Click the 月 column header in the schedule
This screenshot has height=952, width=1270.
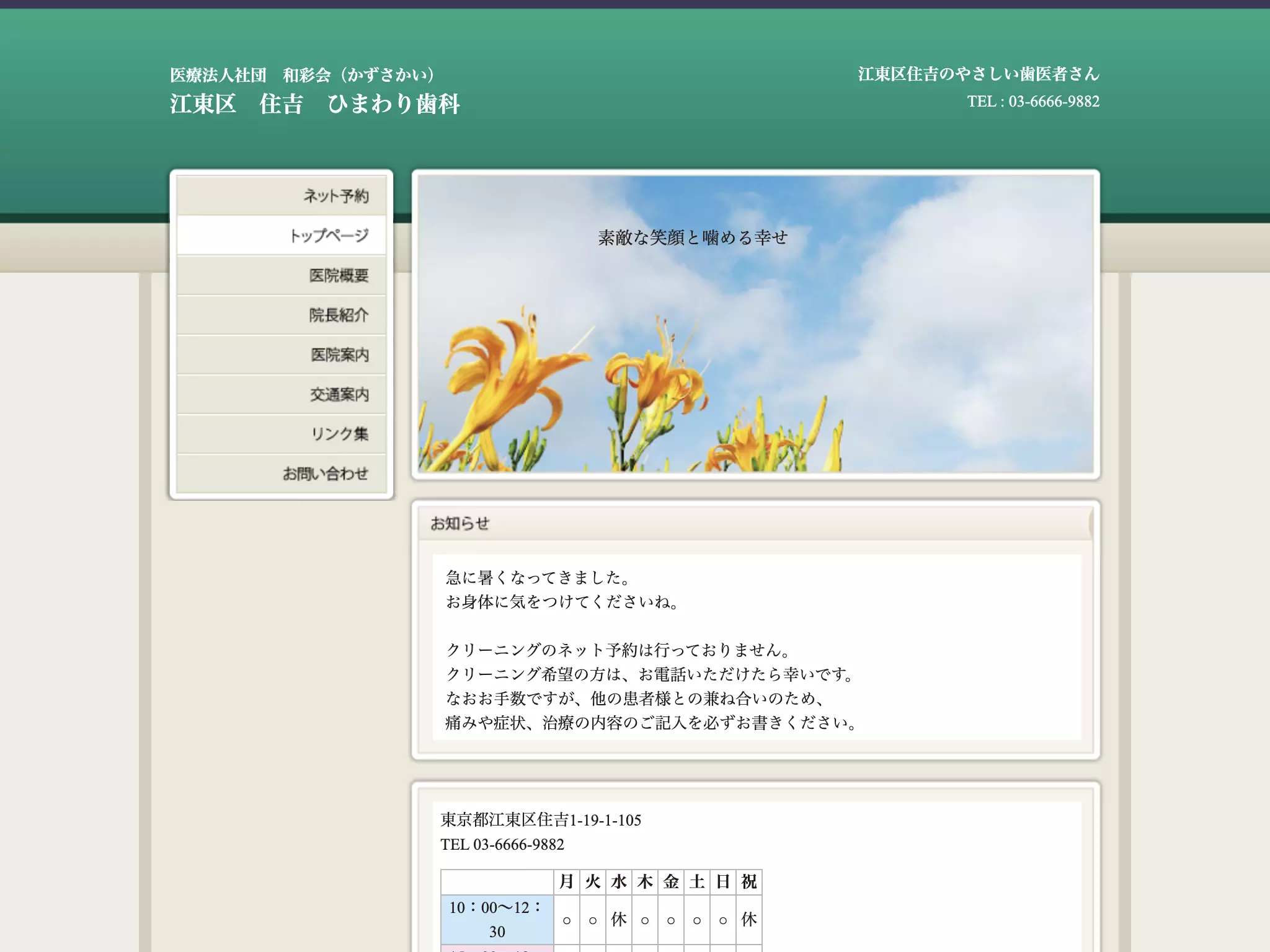click(x=566, y=882)
